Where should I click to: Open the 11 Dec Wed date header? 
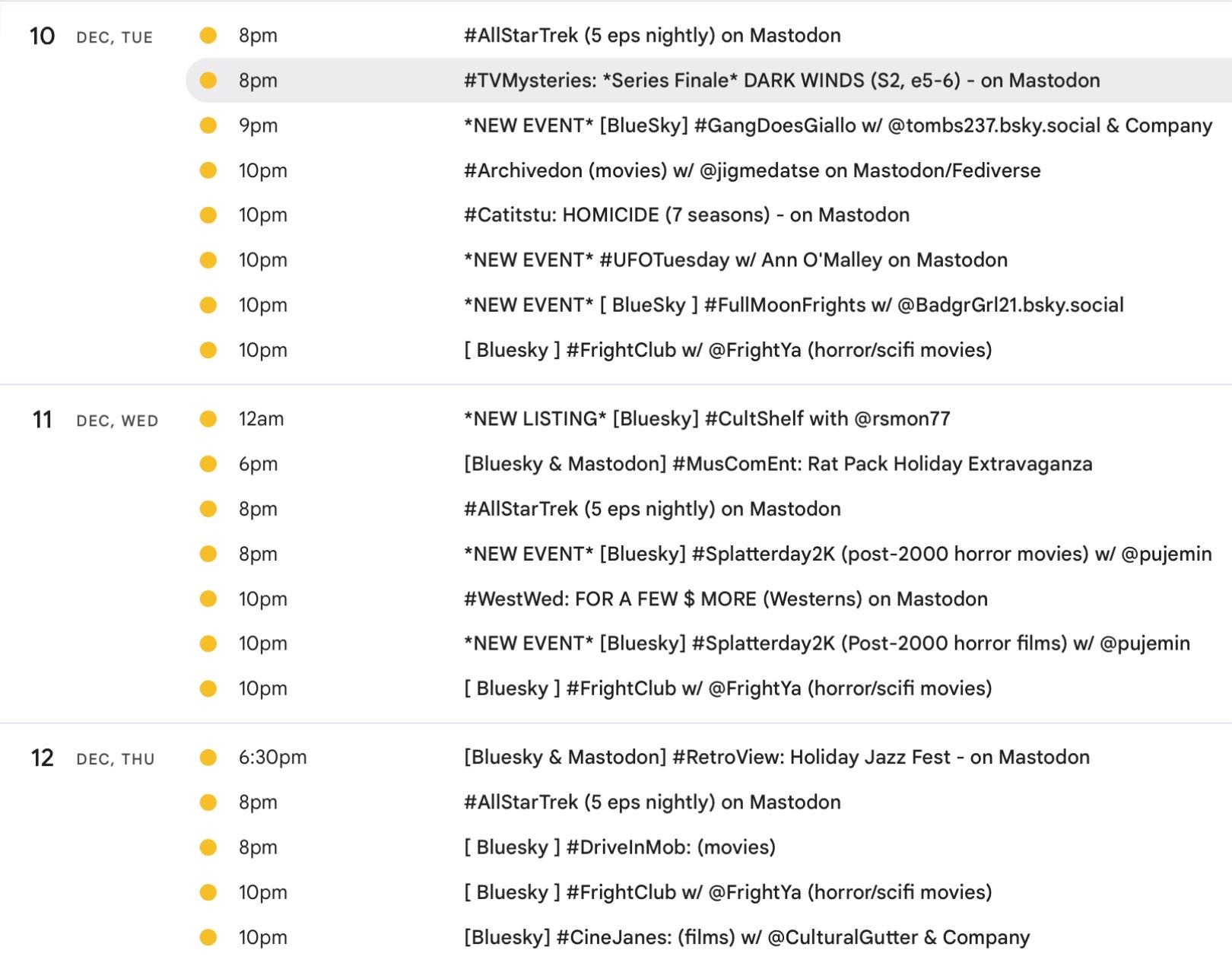coord(94,420)
